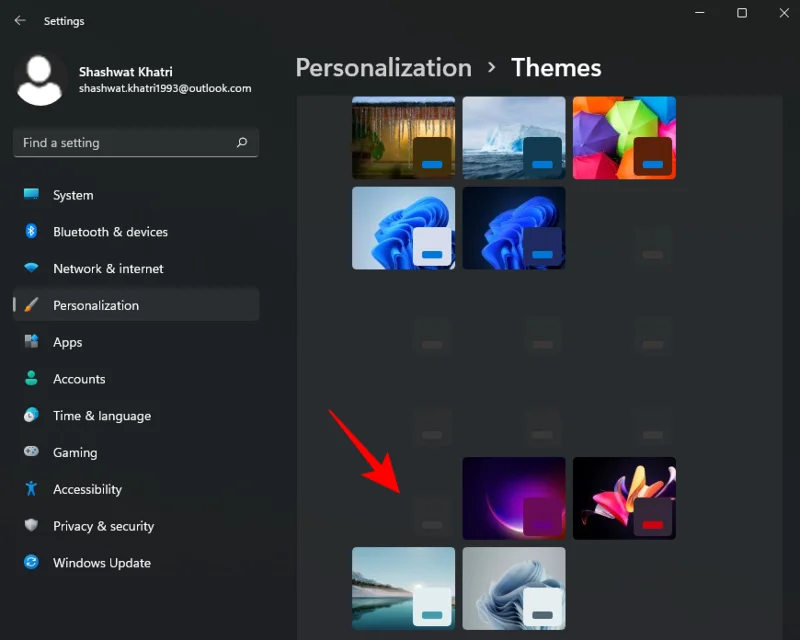Navigate back with the arrow button
800x640 pixels.
[19, 20]
